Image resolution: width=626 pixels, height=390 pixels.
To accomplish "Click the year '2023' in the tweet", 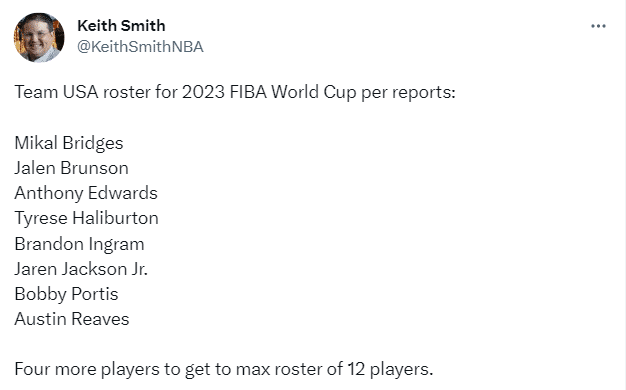I will (204, 92).
